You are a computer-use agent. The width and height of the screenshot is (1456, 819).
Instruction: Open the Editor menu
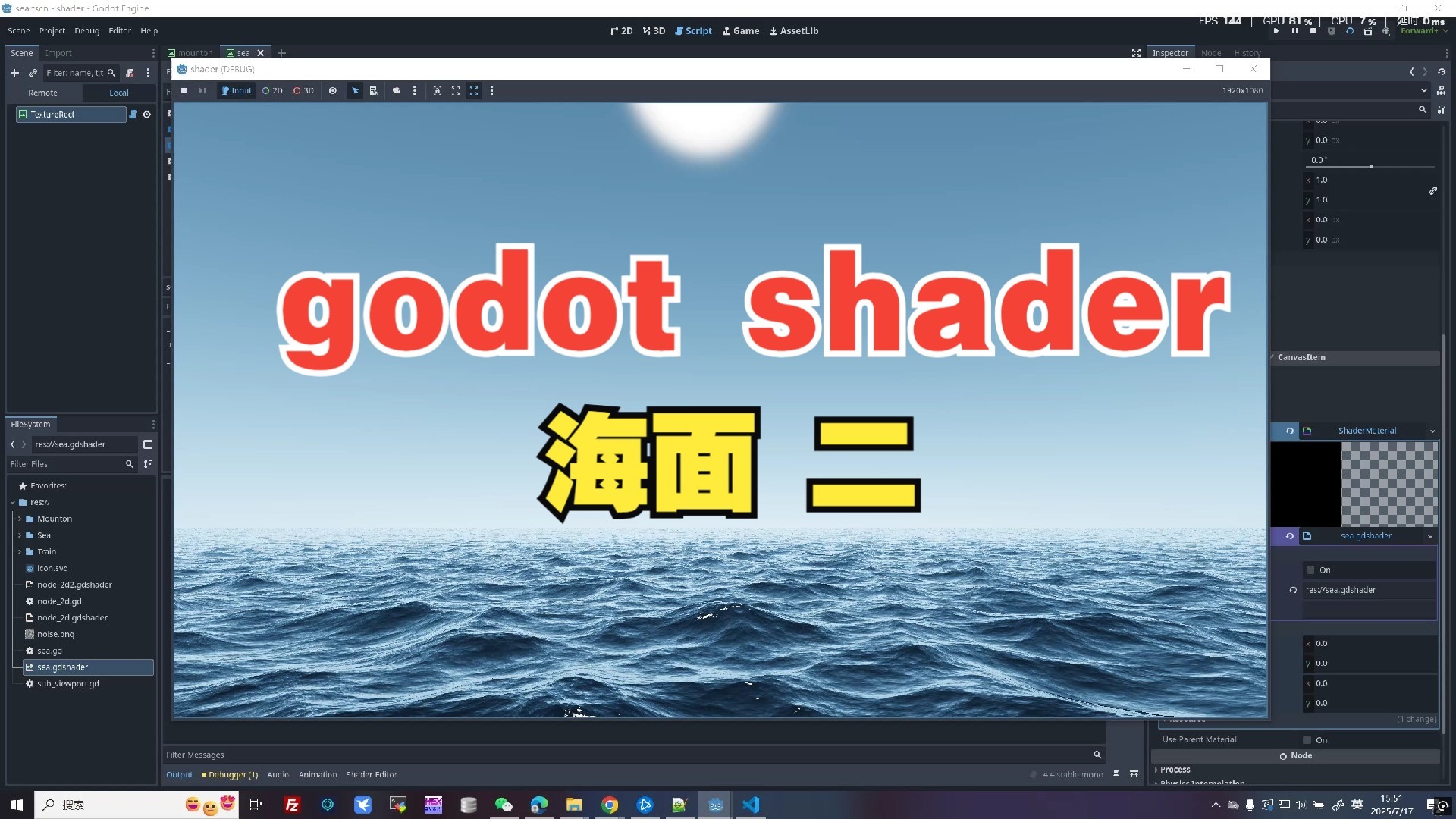point(120,31)
